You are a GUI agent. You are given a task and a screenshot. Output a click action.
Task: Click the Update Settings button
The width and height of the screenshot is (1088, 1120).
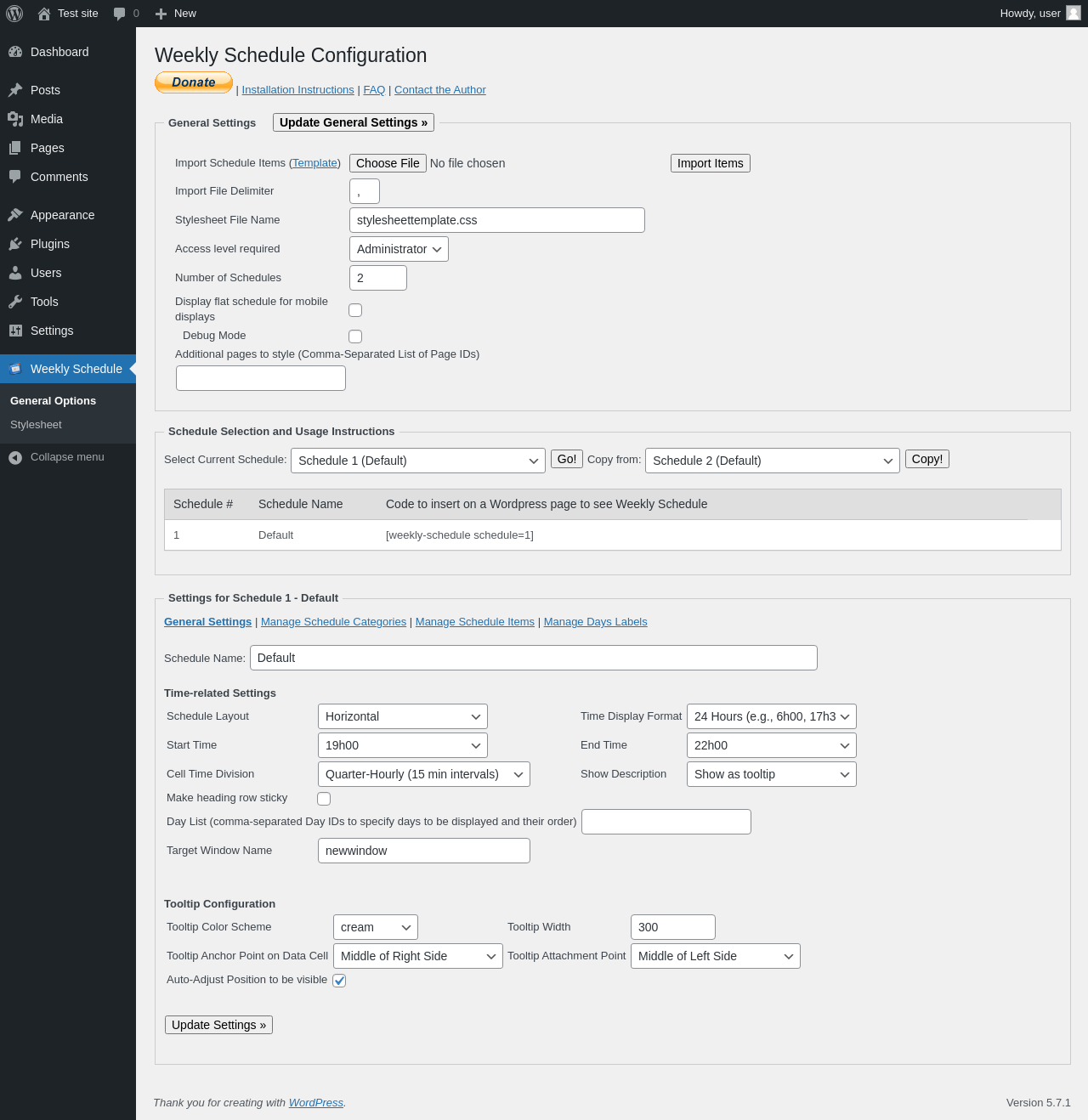218,1025
